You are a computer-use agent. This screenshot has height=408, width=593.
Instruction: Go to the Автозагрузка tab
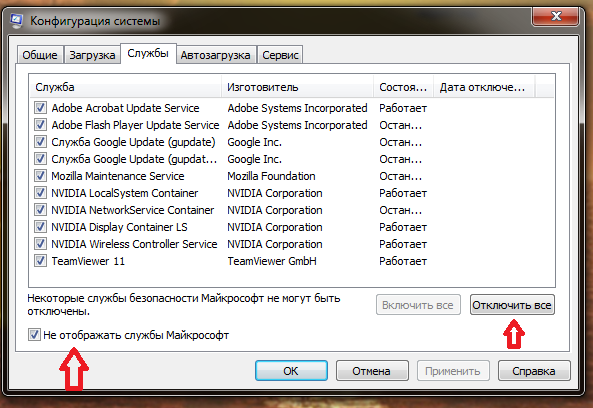coord(215,55)
